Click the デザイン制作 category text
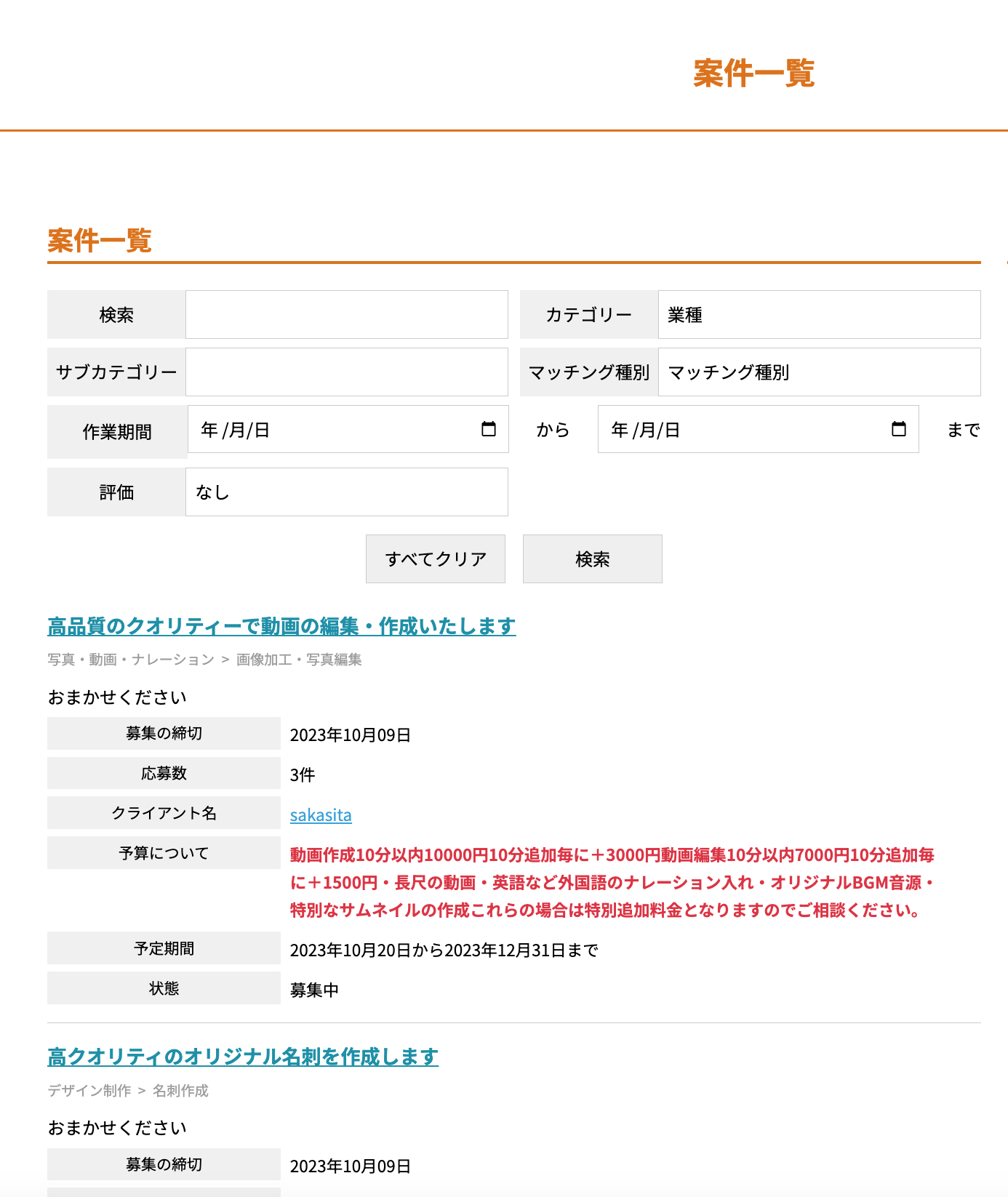 click(x=89, y=1091)
